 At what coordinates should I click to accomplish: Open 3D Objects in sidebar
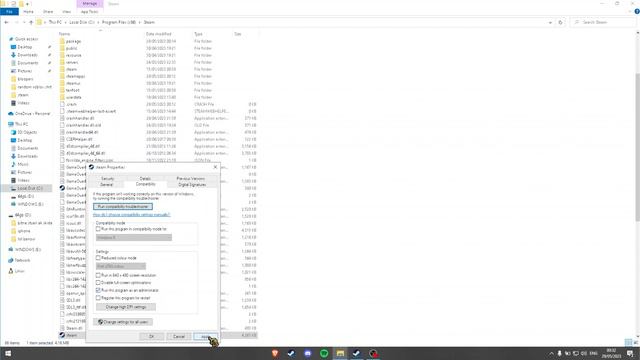27,132
